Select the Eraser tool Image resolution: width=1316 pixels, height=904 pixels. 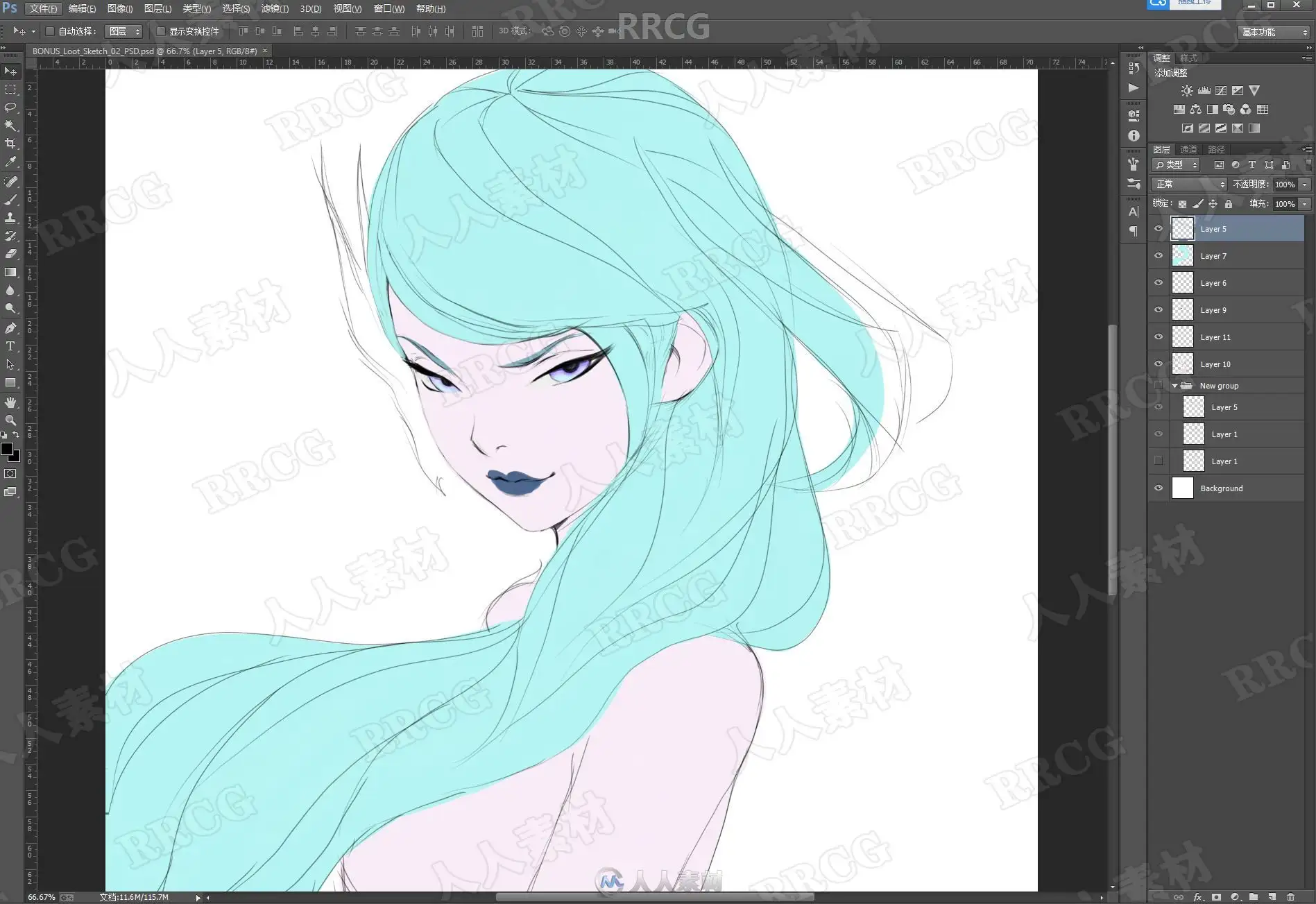click(x=10, y=254)
